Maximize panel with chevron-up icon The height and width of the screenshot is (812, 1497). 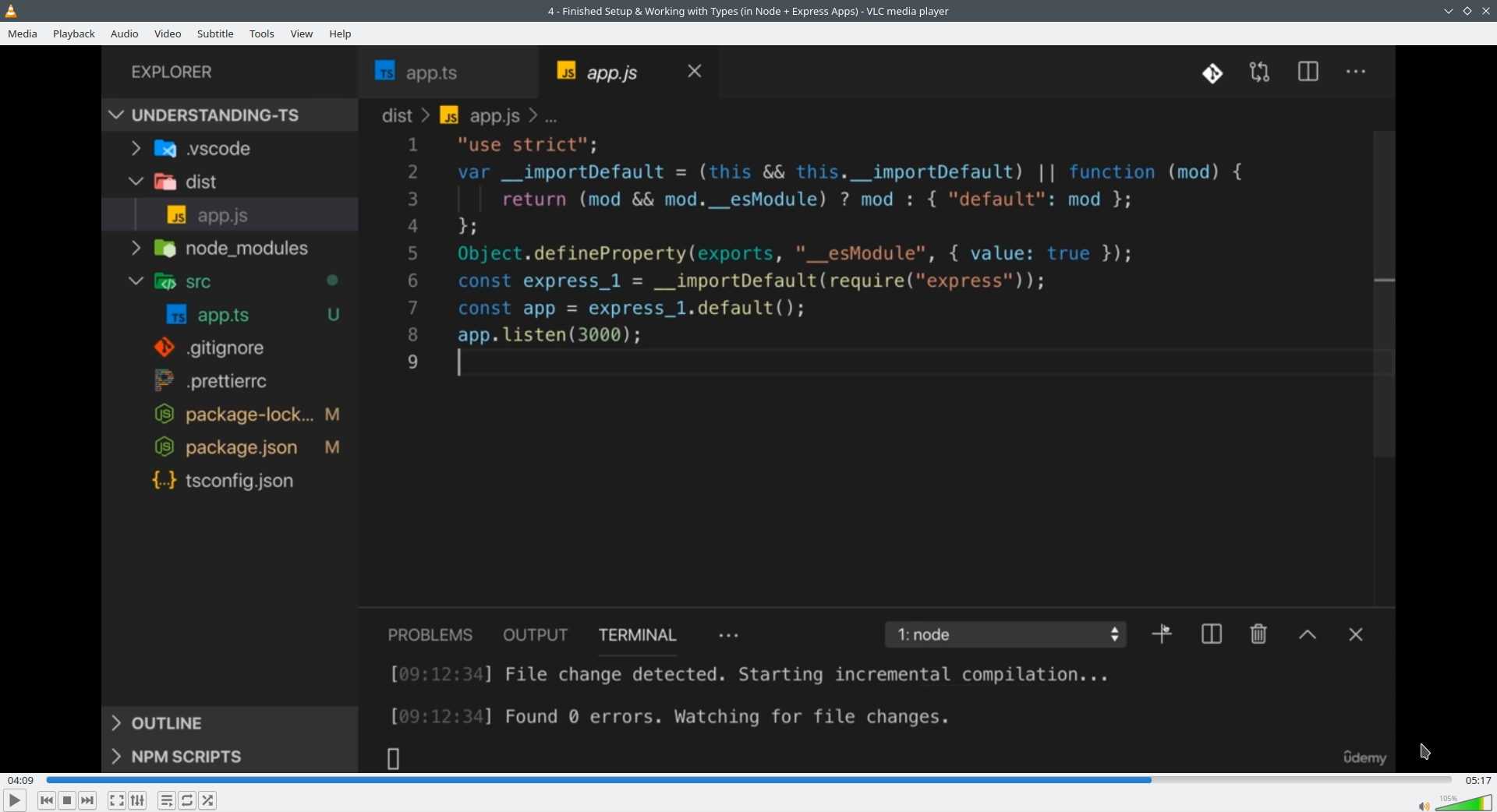tap(1308, 634)
